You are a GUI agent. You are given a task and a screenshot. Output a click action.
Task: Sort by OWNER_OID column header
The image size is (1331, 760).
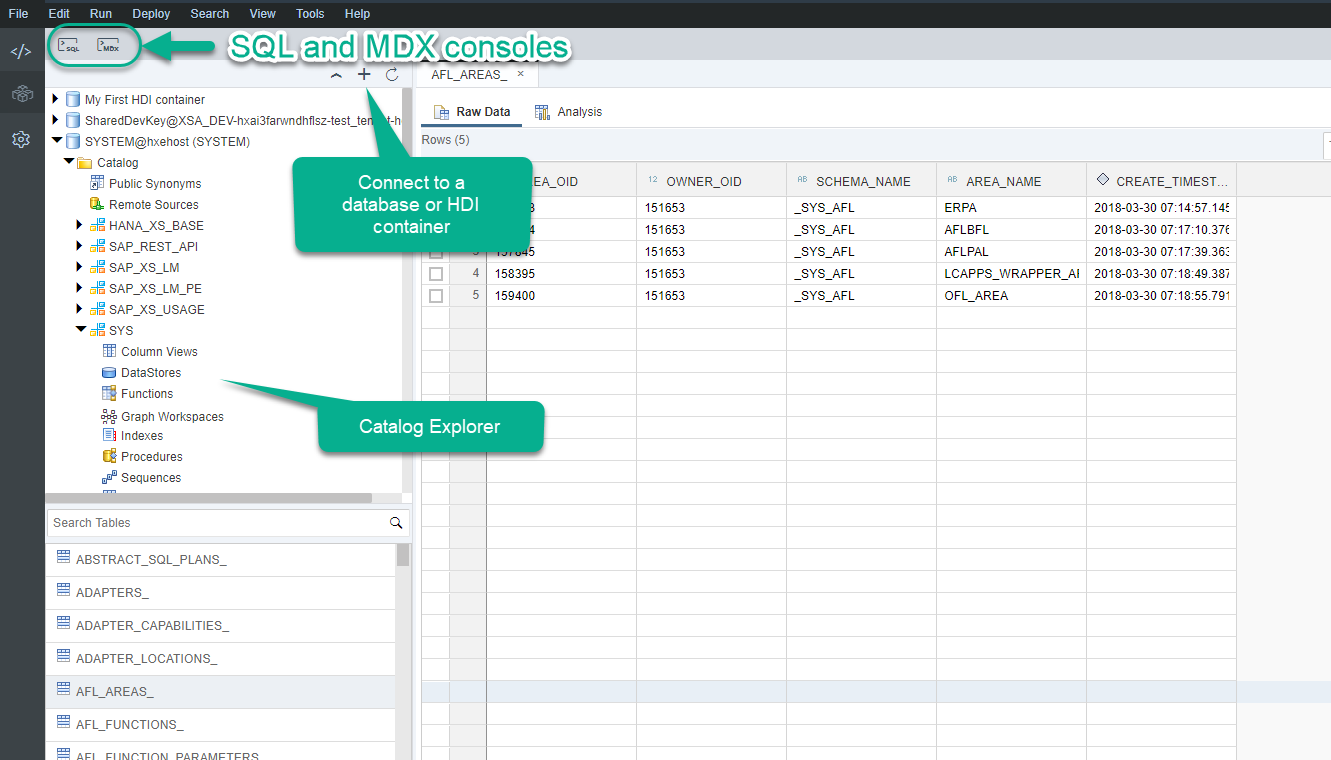click(x=711, y=181)
